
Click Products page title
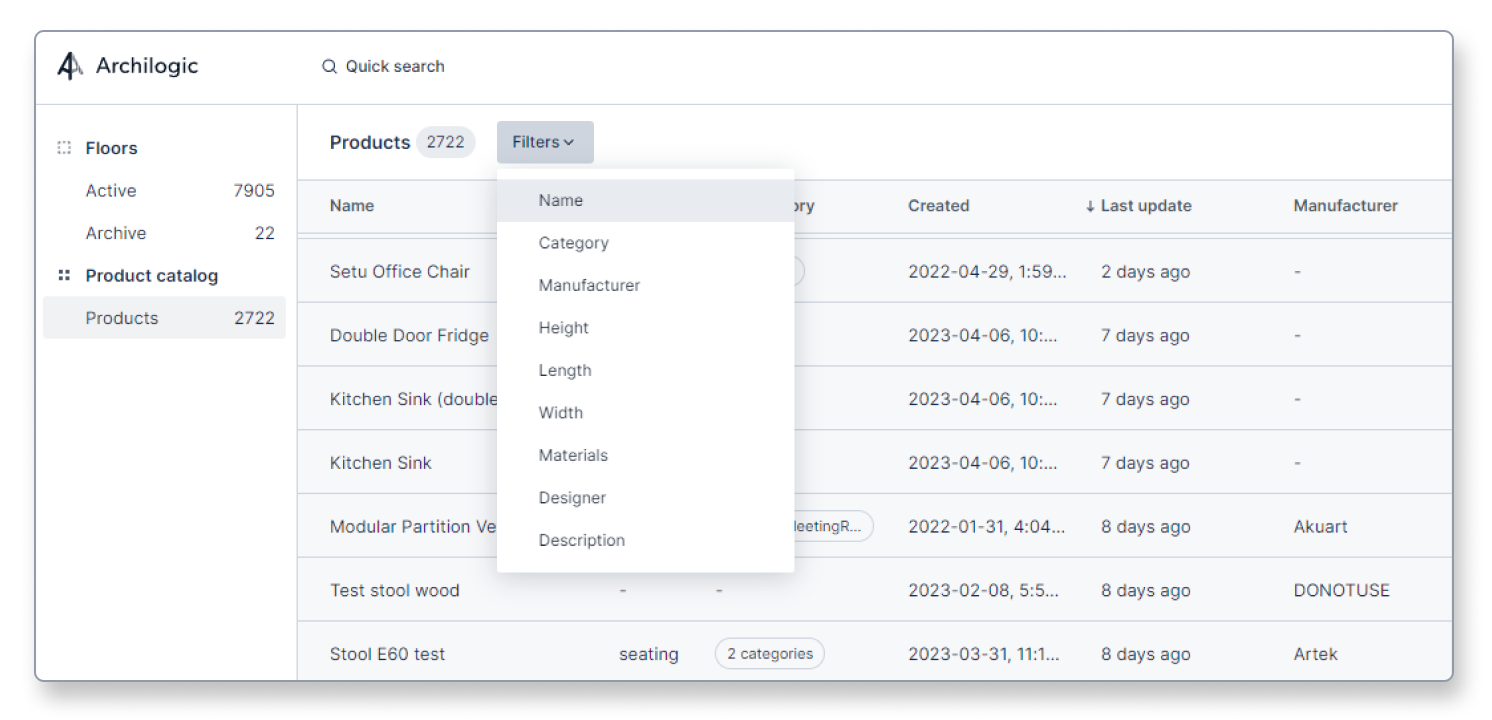click(370, 142)
